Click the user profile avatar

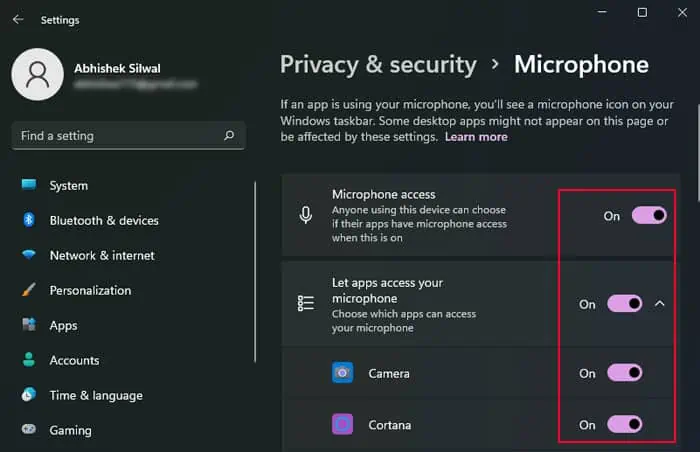coord(37,77)
